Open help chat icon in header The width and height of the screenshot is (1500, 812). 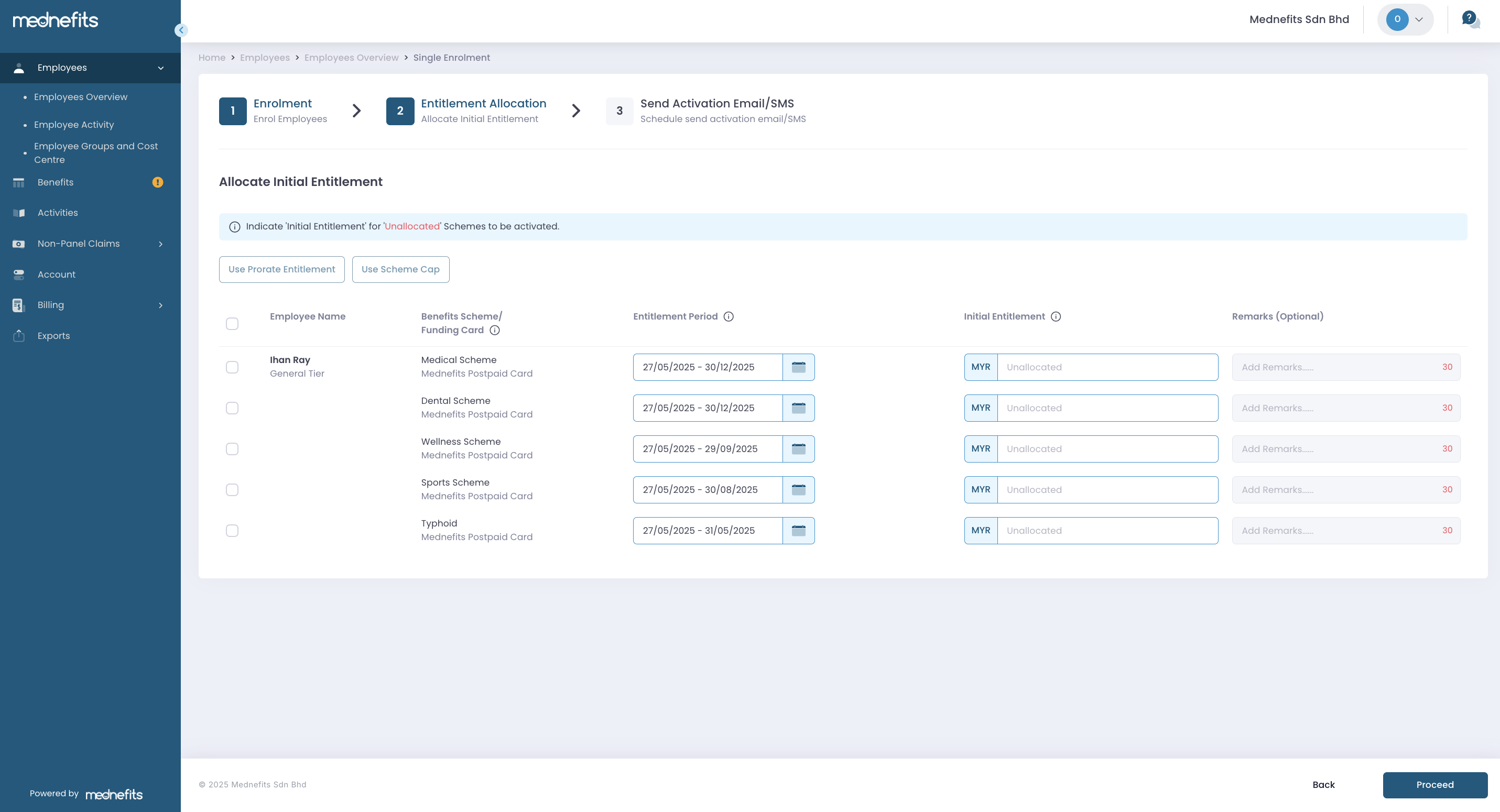1470,19
